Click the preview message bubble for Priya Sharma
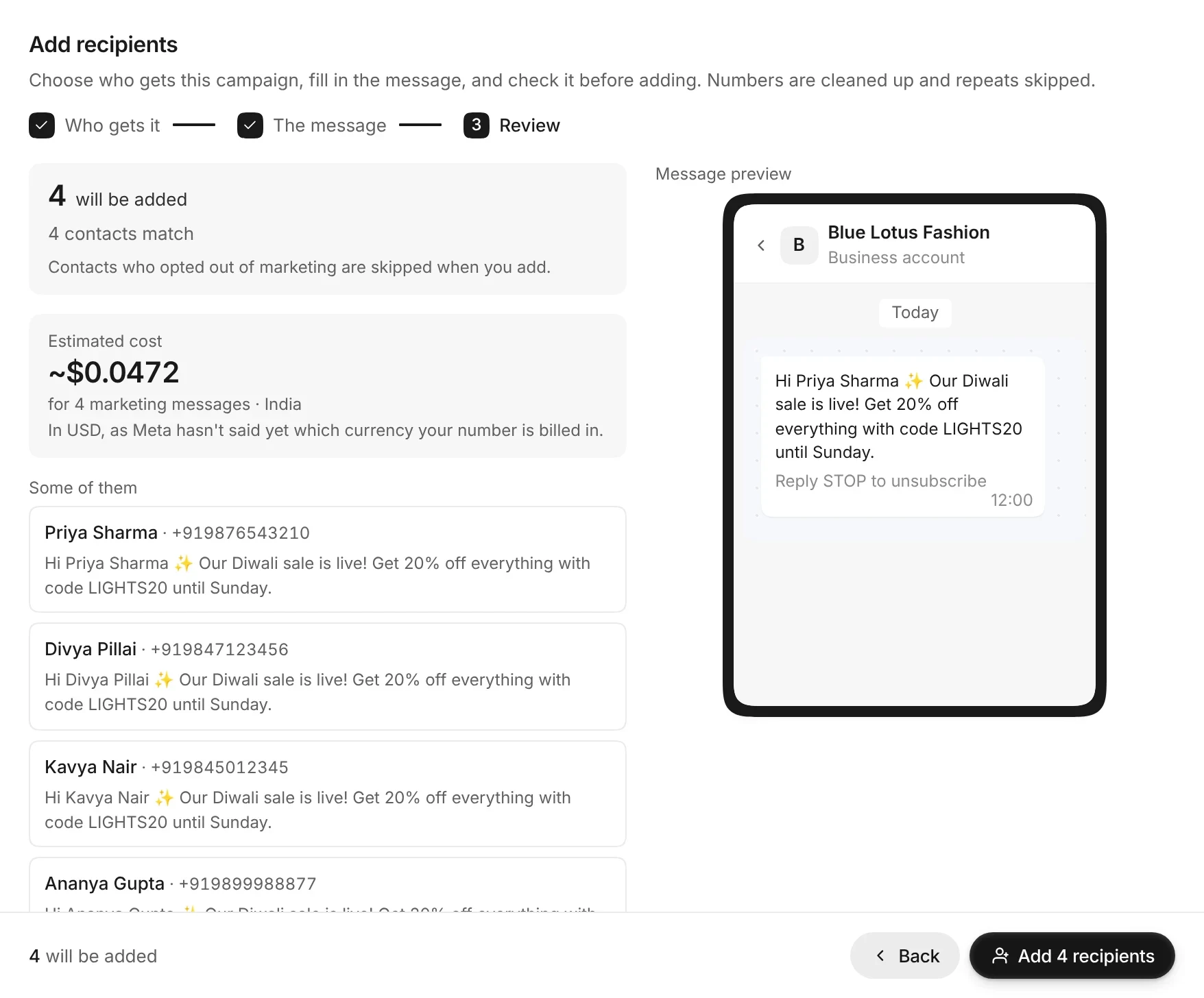1204x998 pixels. tap(903, 437)
